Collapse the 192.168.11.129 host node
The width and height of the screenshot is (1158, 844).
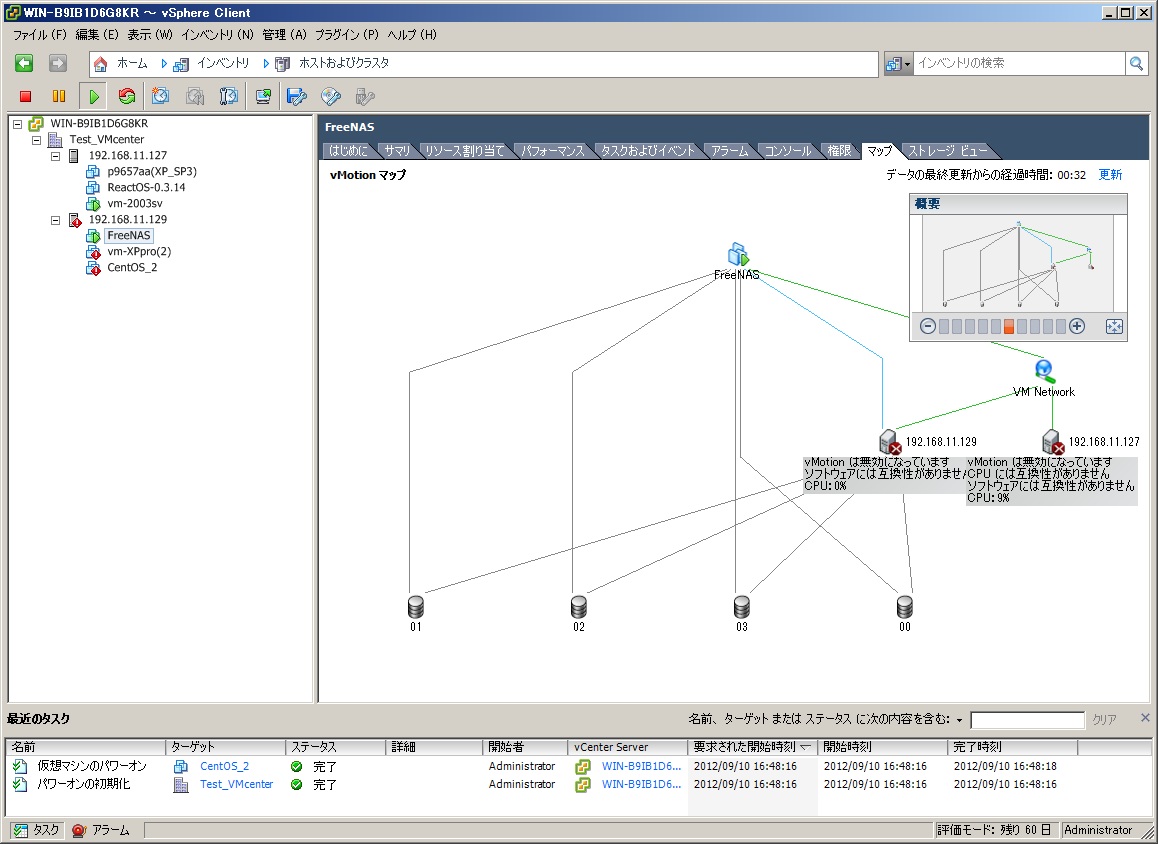[x=55, y=220]
